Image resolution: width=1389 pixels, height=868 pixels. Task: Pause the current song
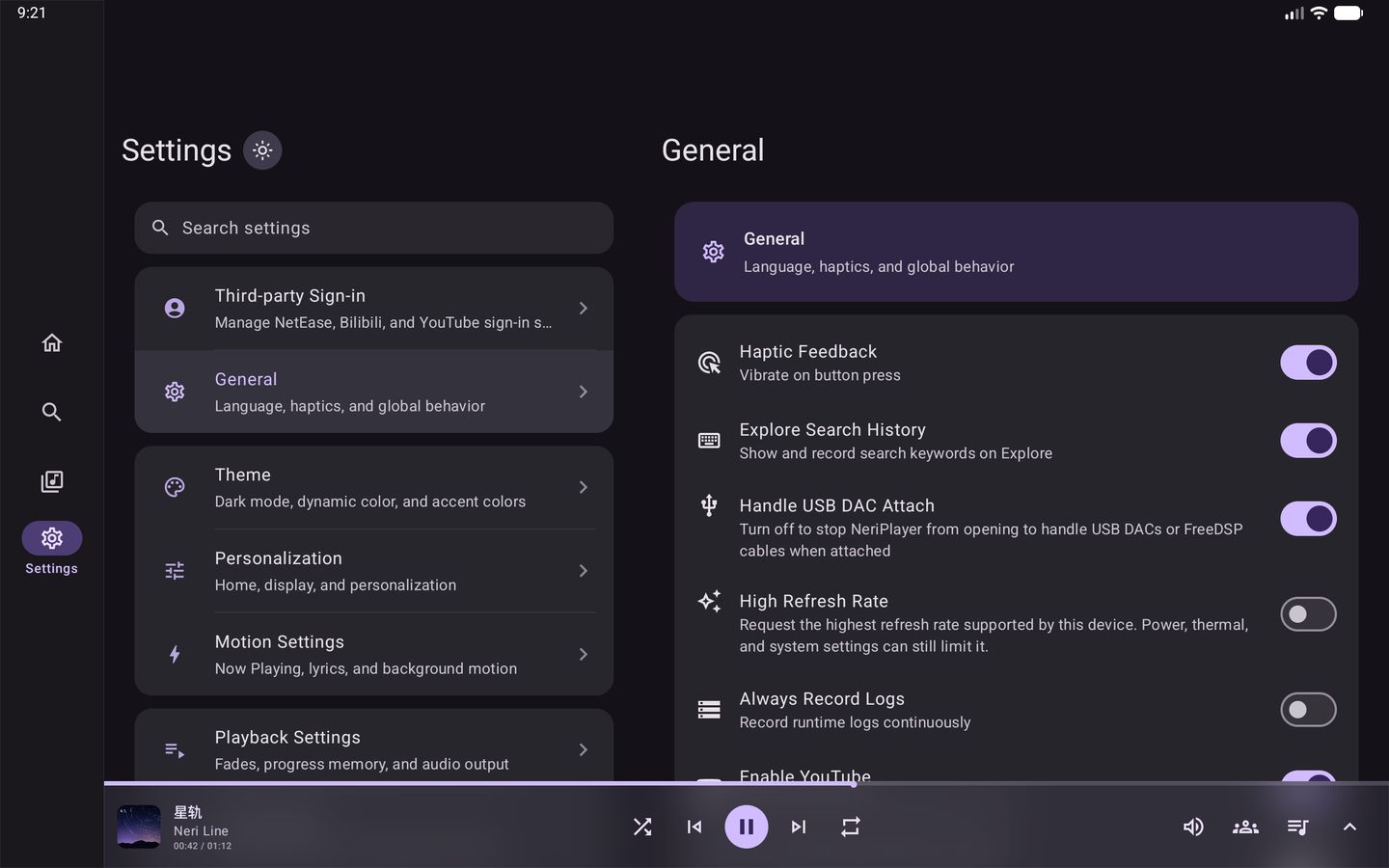coord(747,827)
